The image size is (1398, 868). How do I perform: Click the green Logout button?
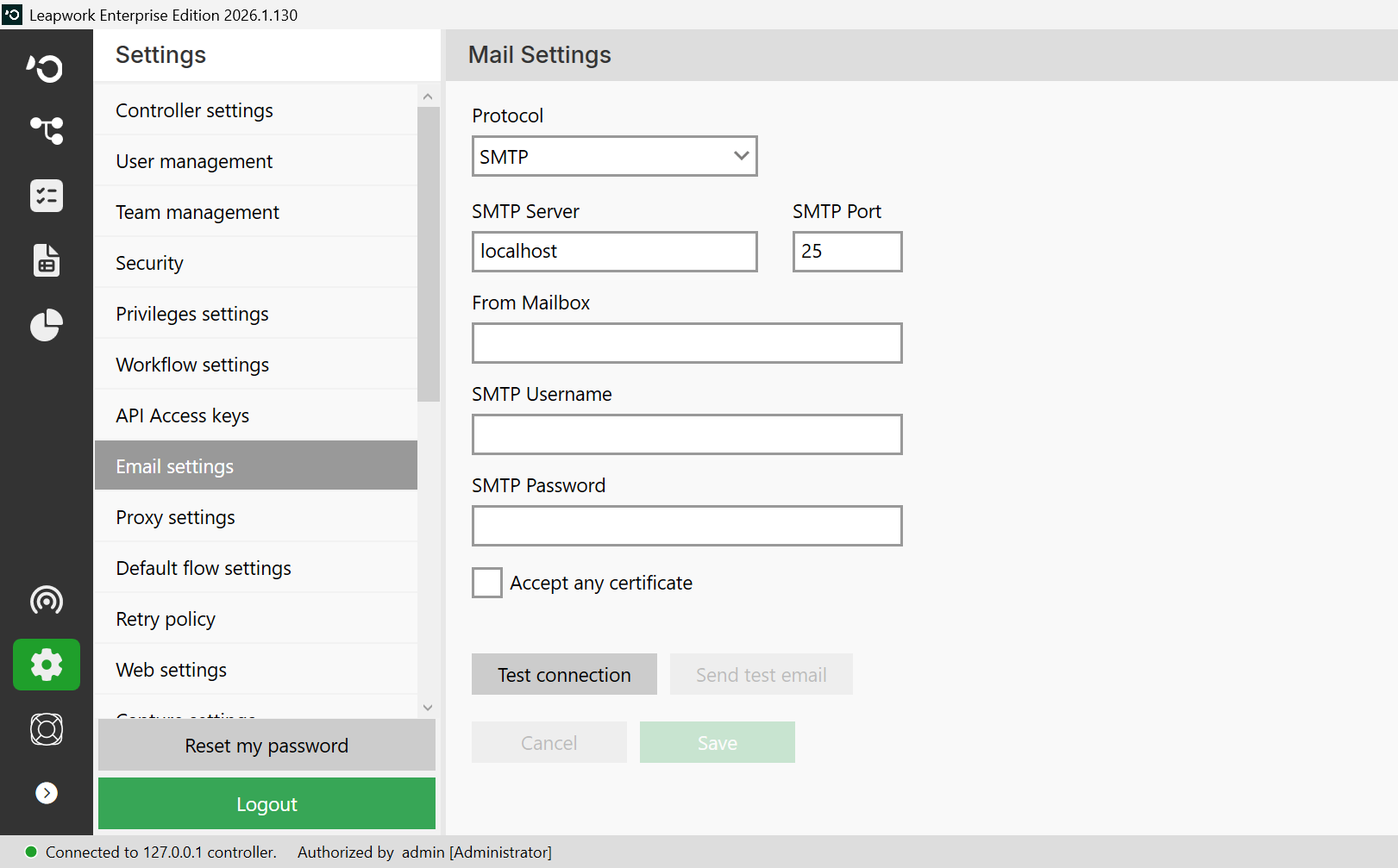(x=266, y=803)
